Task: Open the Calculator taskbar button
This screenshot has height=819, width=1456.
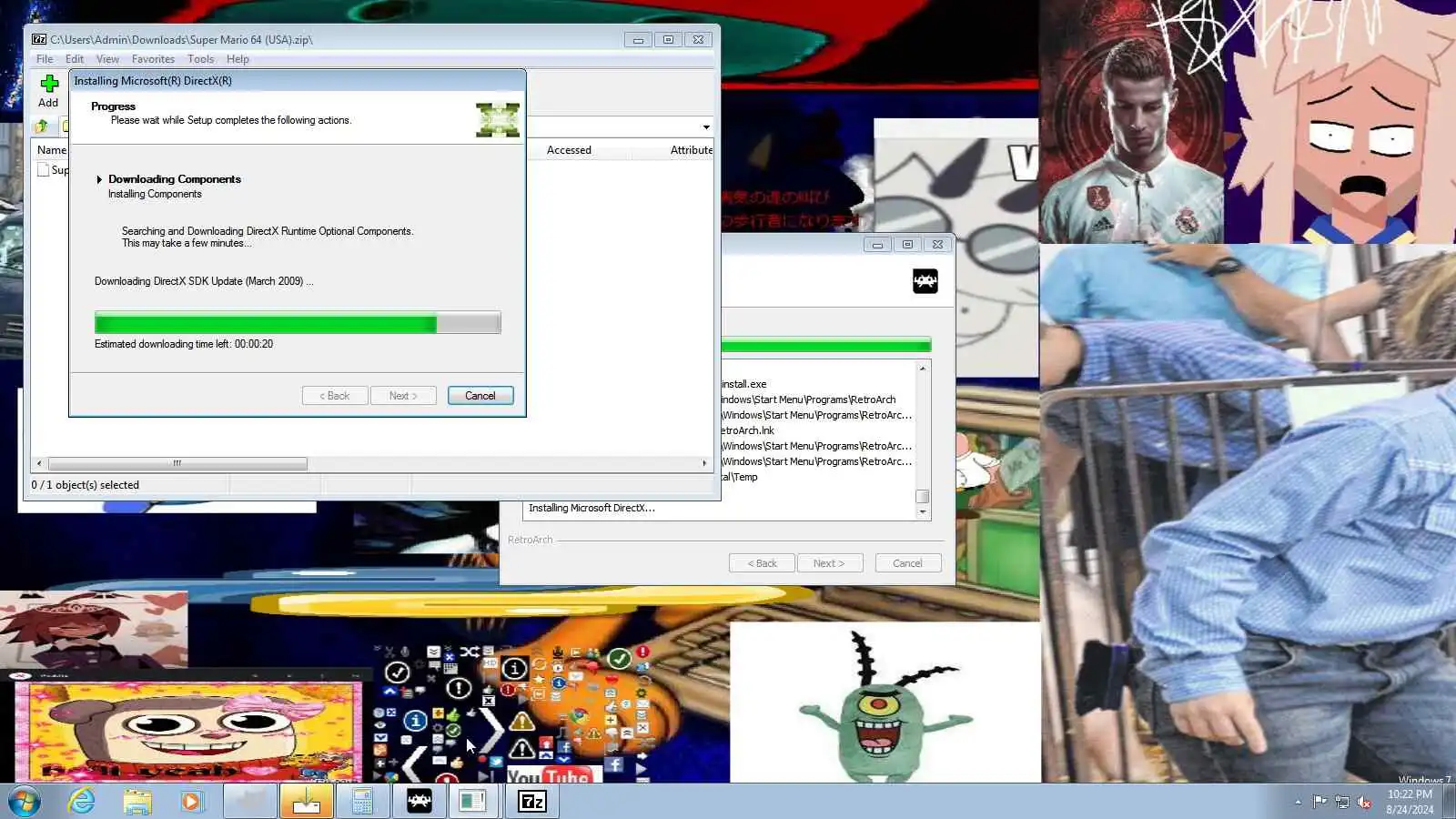Action: click(x=362, y=802)
